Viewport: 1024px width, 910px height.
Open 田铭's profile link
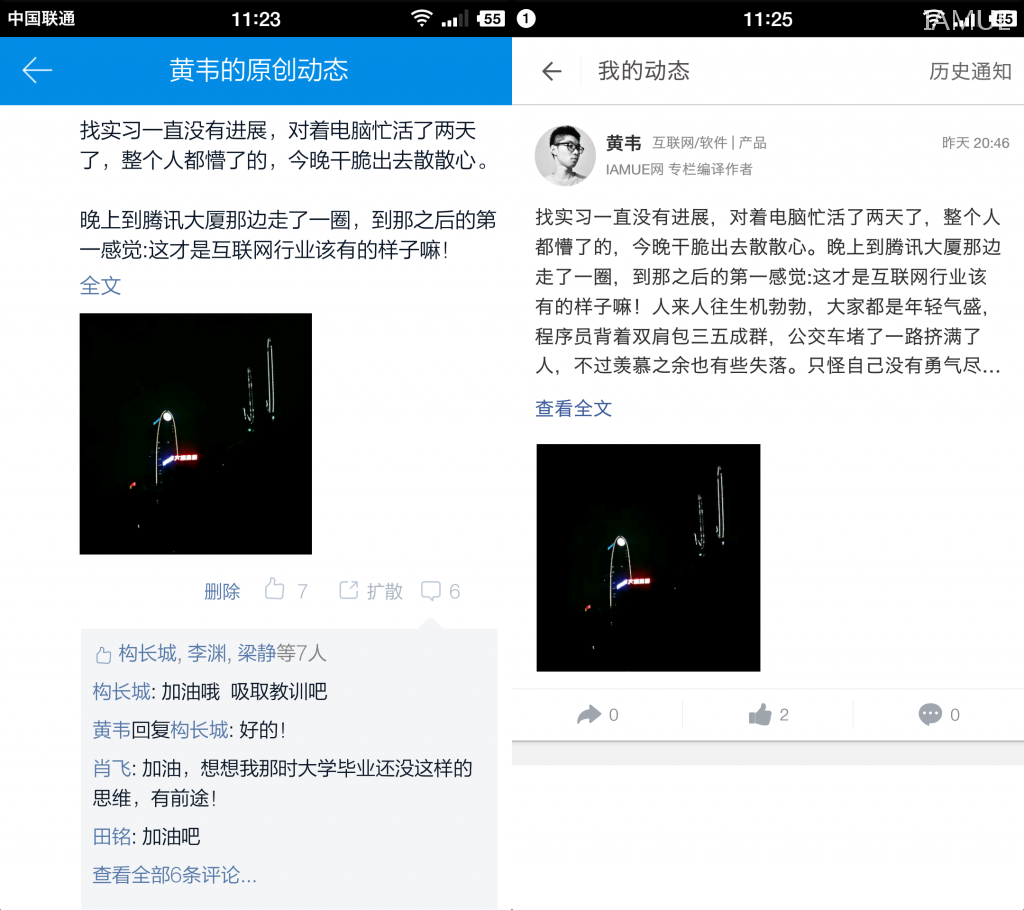(x=112, y=836)
